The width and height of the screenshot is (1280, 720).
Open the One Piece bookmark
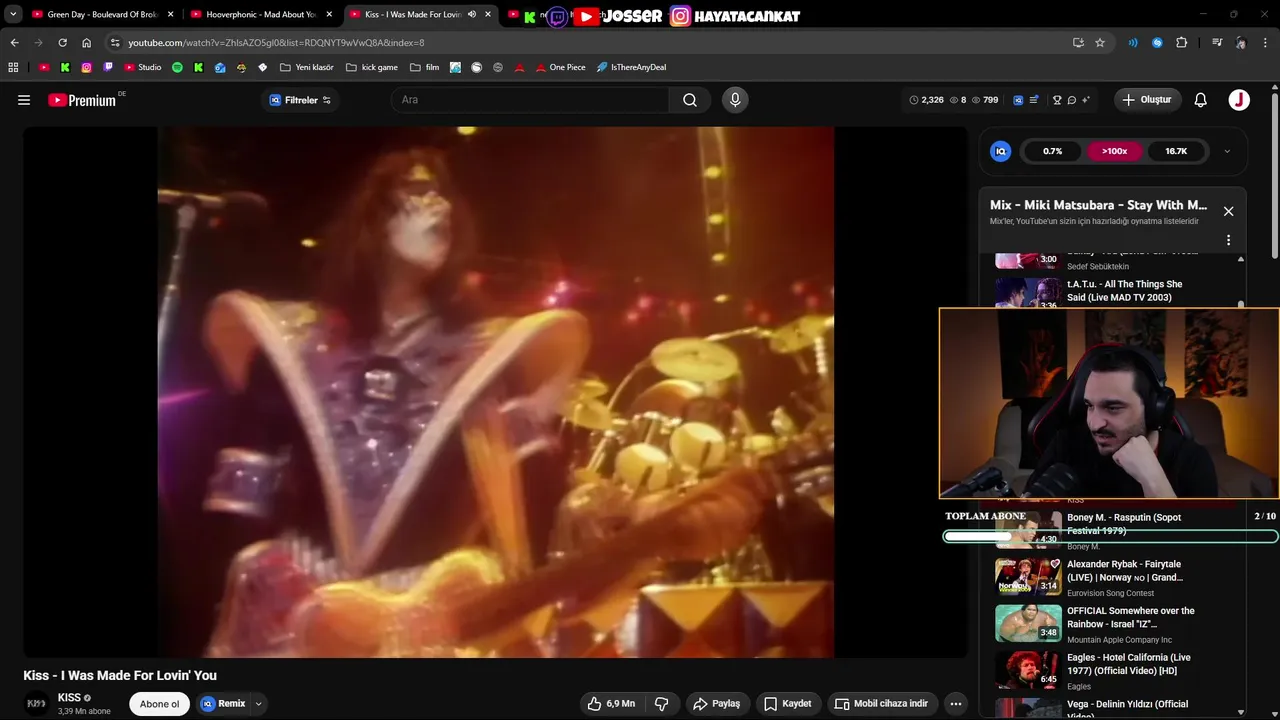(560, 67)
